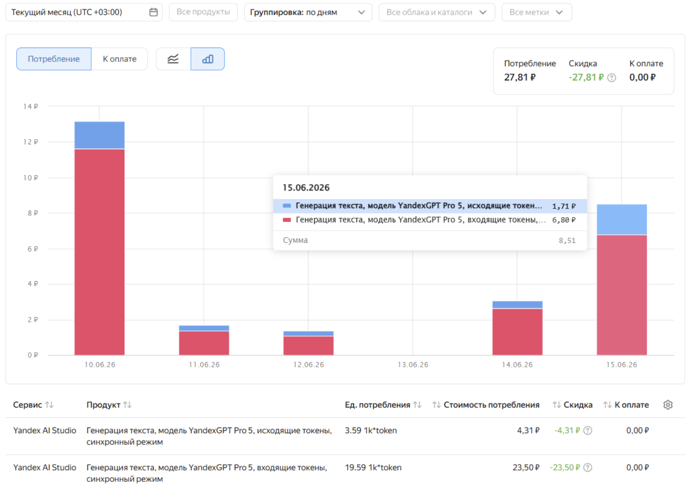Viewport: 691px width, 487px height.
Task: Toggle chart to Потребление mode
Action: (54, 59)
